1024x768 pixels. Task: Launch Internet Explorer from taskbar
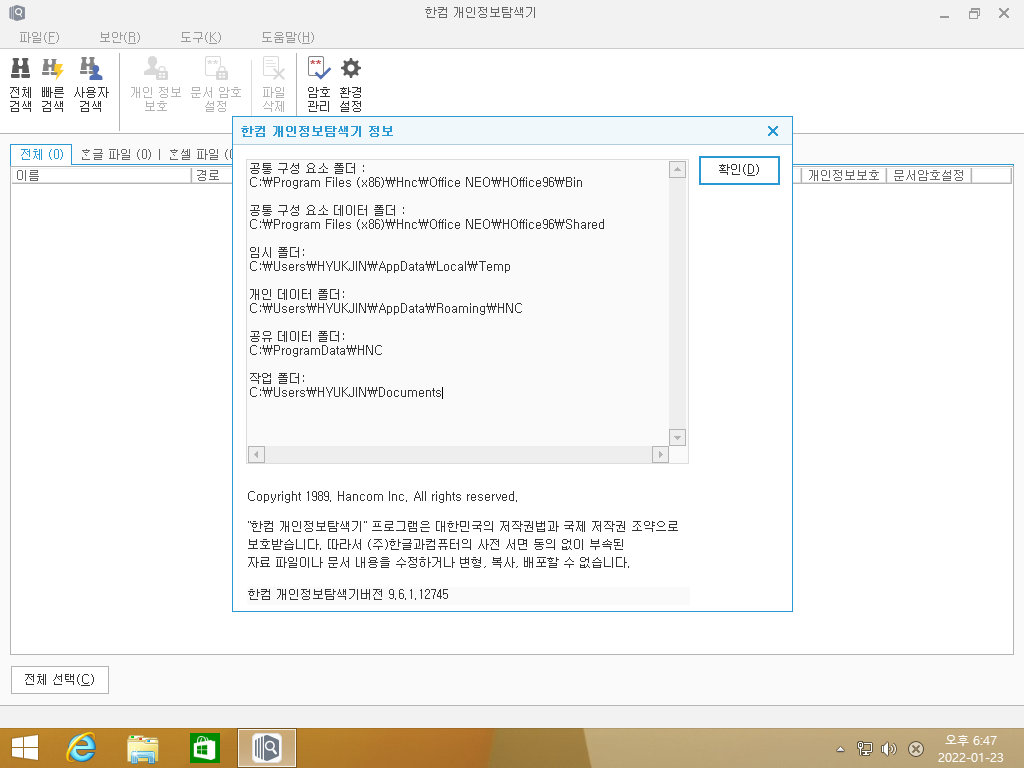click(x=81, y=748)
